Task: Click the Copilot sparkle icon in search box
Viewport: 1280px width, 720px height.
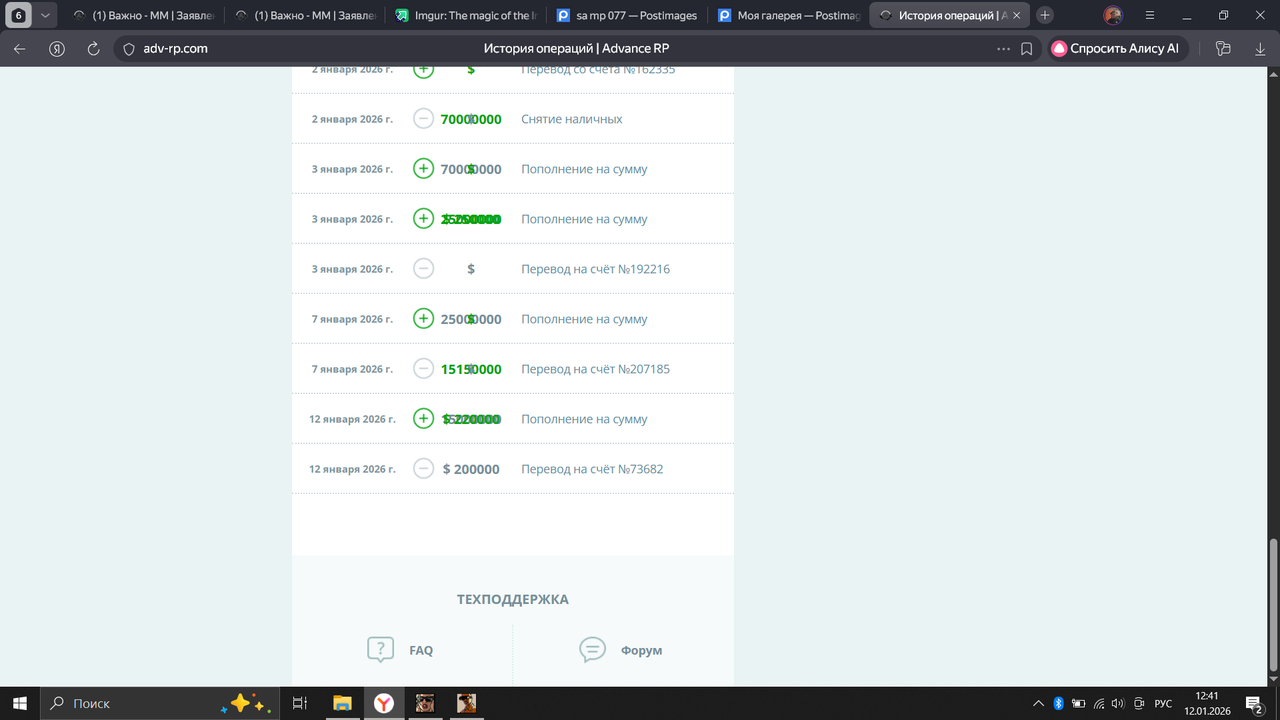Action: click(x=246, y=703)
